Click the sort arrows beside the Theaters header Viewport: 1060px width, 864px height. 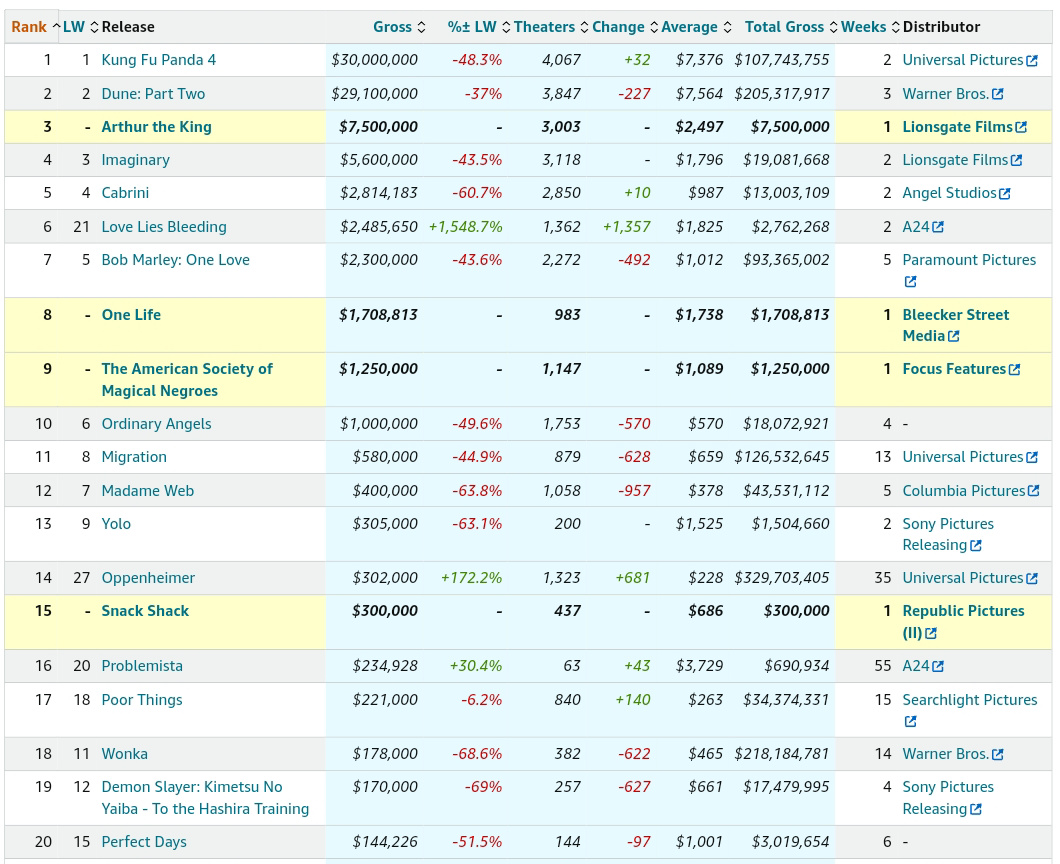coord(584,27)
